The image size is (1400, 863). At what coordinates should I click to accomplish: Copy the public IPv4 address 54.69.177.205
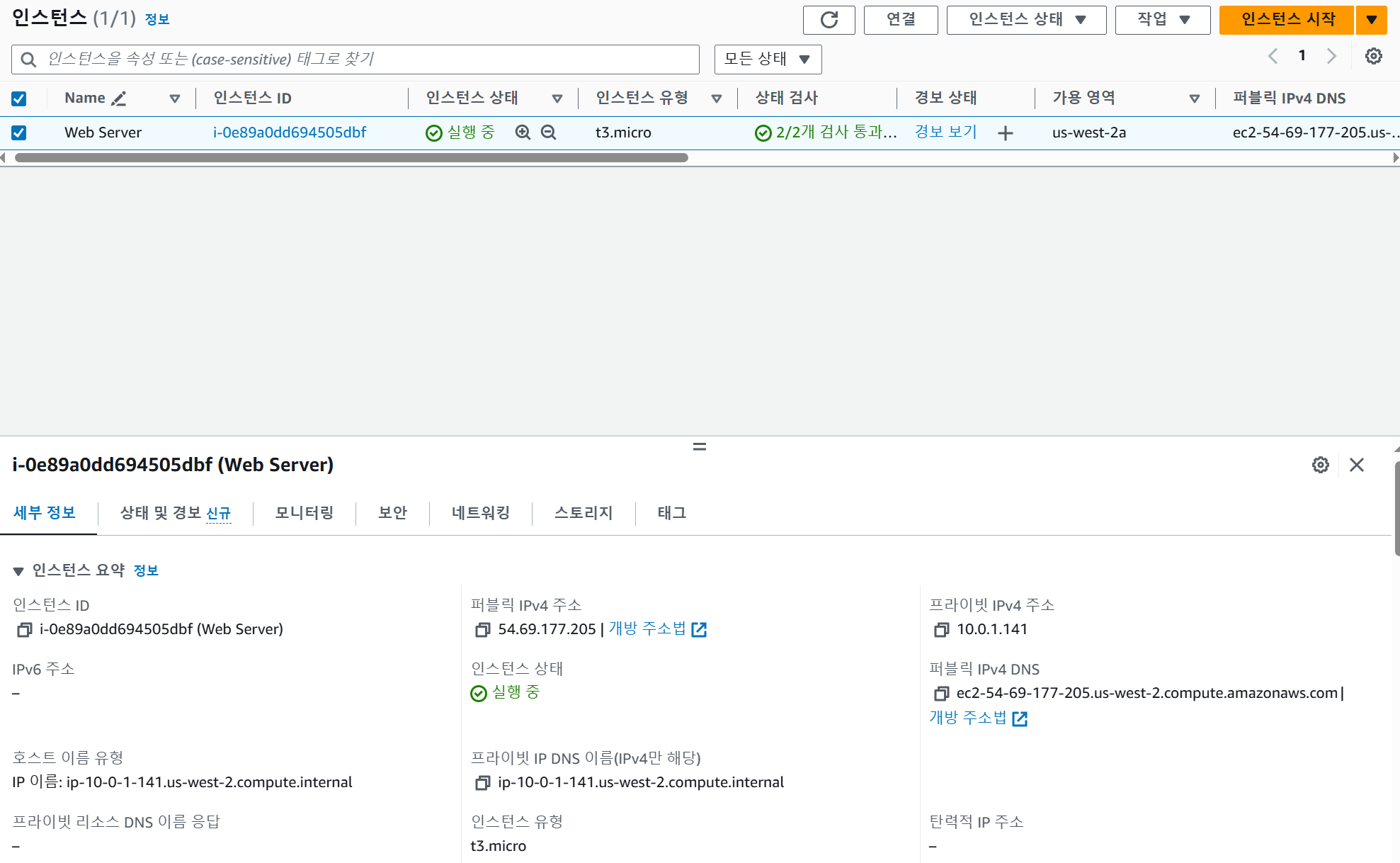(x=483, y=630)
